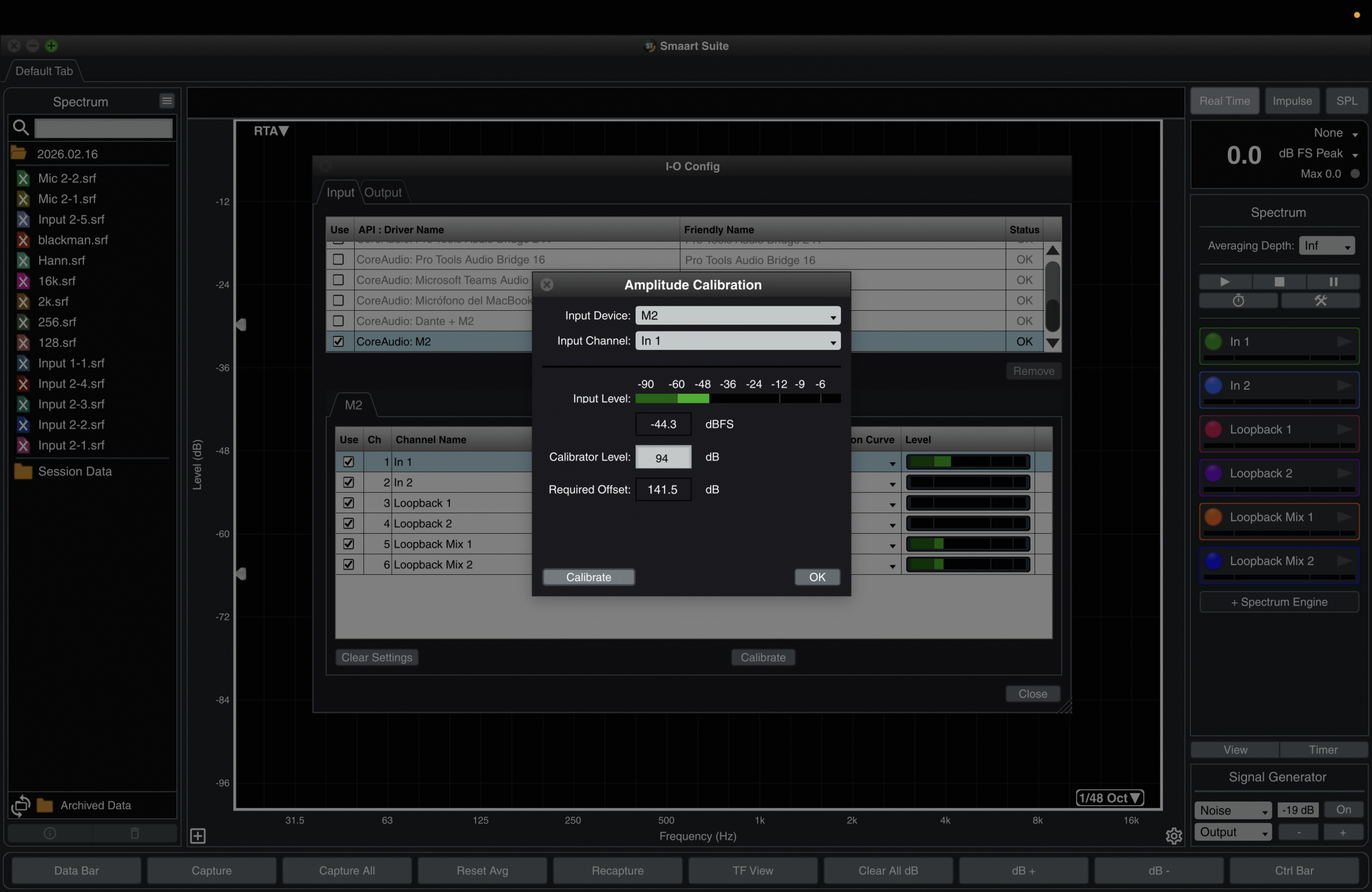Select the M2 device tab

tap(353, 405)
